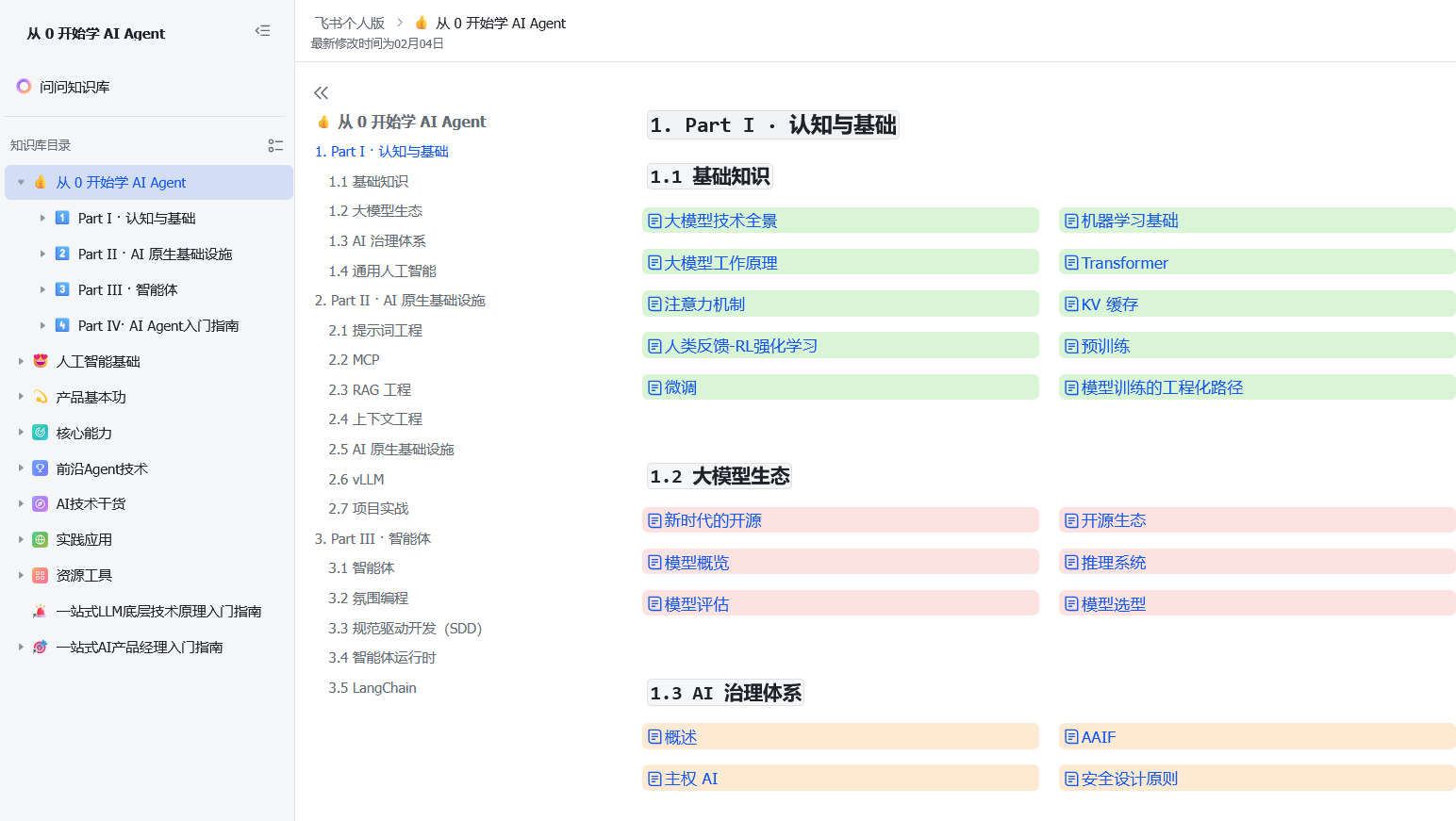Open 人类反馈-RL强化学习 document link
This screenshot has width=1456, height=821.
(740, 346)
